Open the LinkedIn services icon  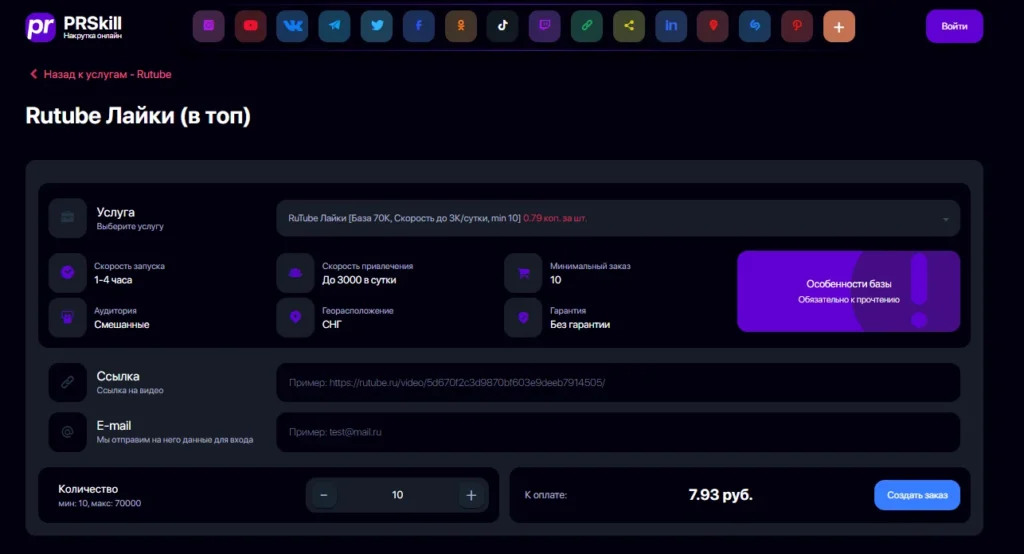point(671,26)
